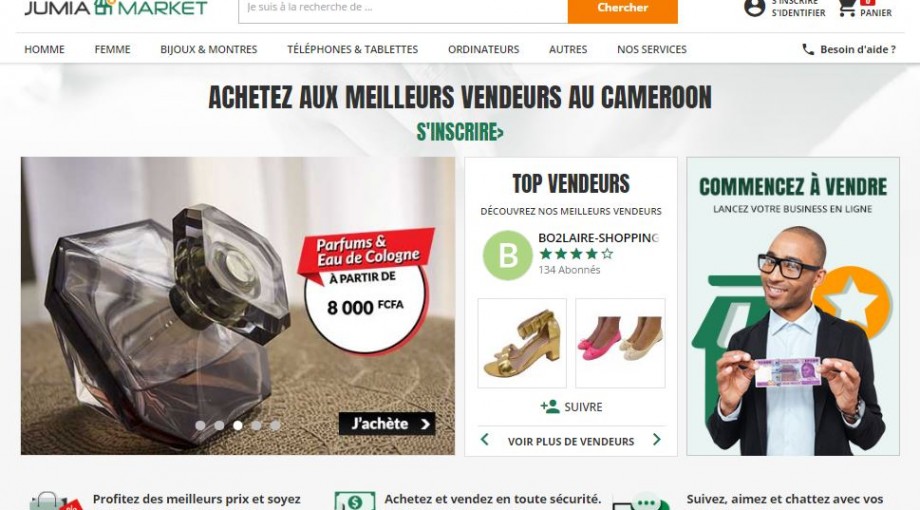Show previous seller with left chevron
This screenshot has height=510, width=920.
pyautogui.click(x=485, y=440)
